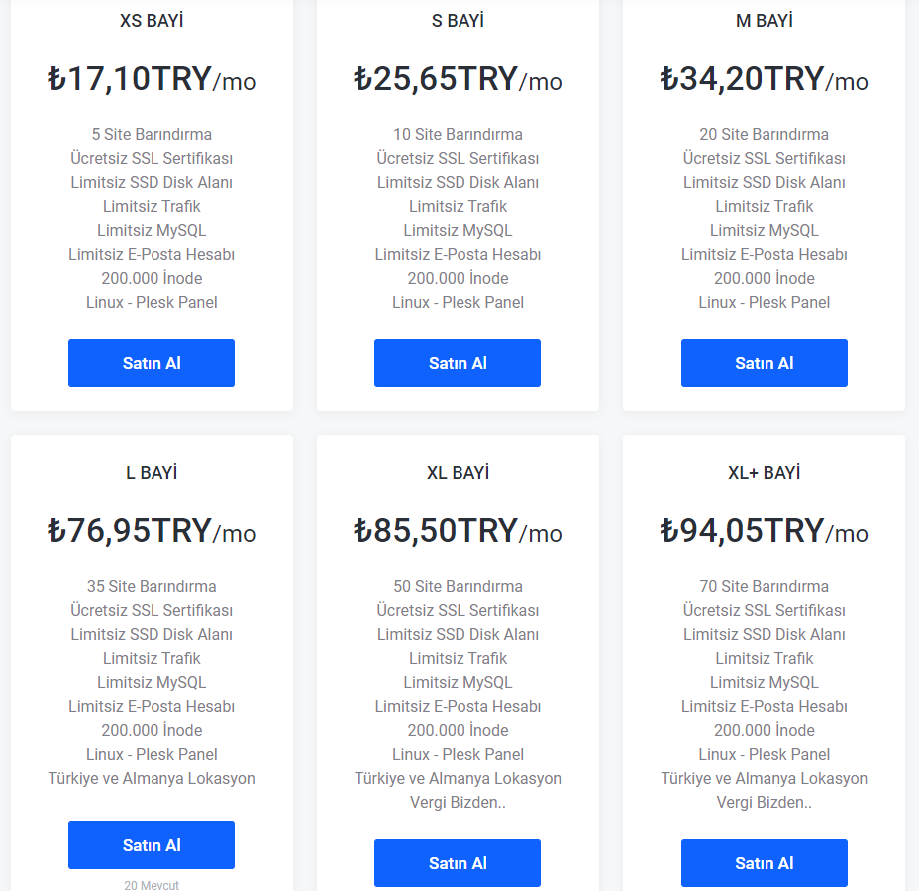The height and width of the screenshot is (891, 919).
Task: Click the '20 Mevcut' availability label
Action: pyautogui.click(x=151, y=885)
